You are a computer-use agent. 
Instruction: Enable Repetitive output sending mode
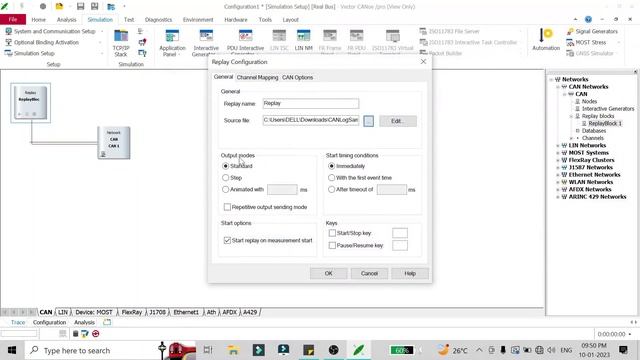pyautogui.click(x=227, y=207)
